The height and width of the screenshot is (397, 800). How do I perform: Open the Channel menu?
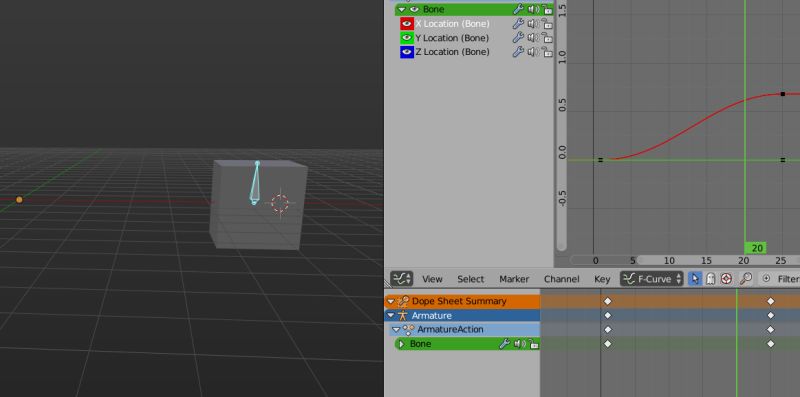tap(561, 279)
